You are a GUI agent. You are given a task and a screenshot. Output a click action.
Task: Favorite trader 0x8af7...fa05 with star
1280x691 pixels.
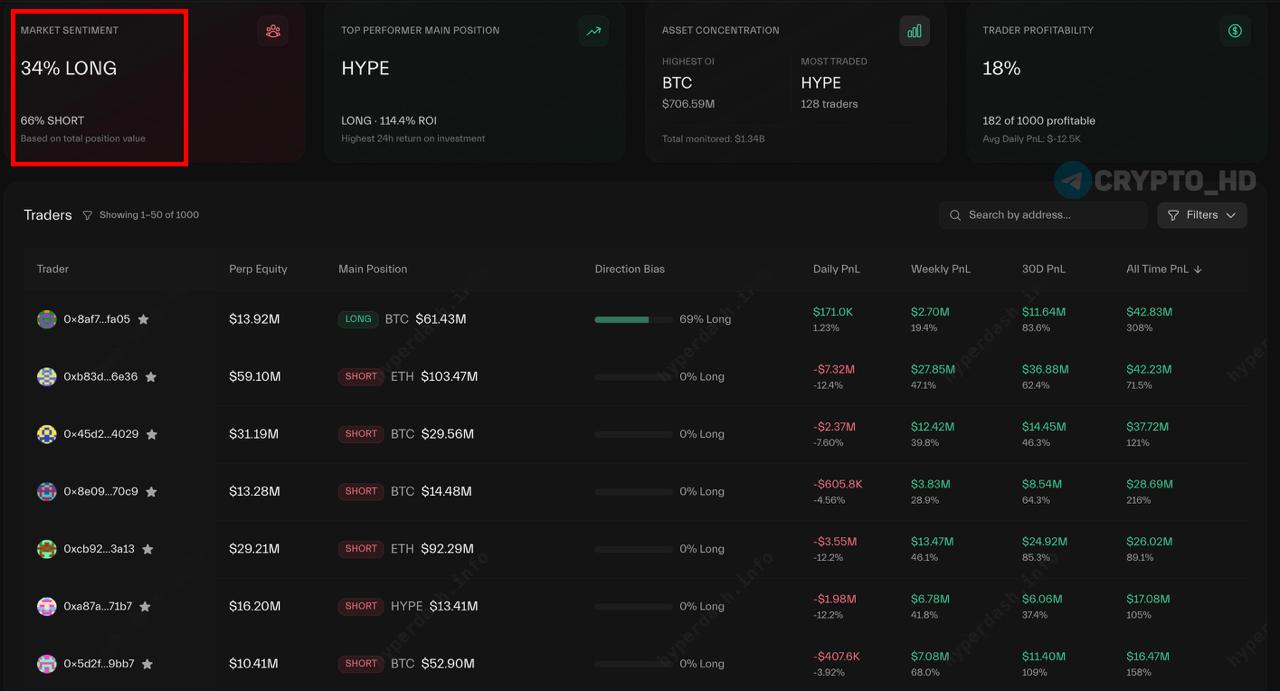[x=143, y=320]
